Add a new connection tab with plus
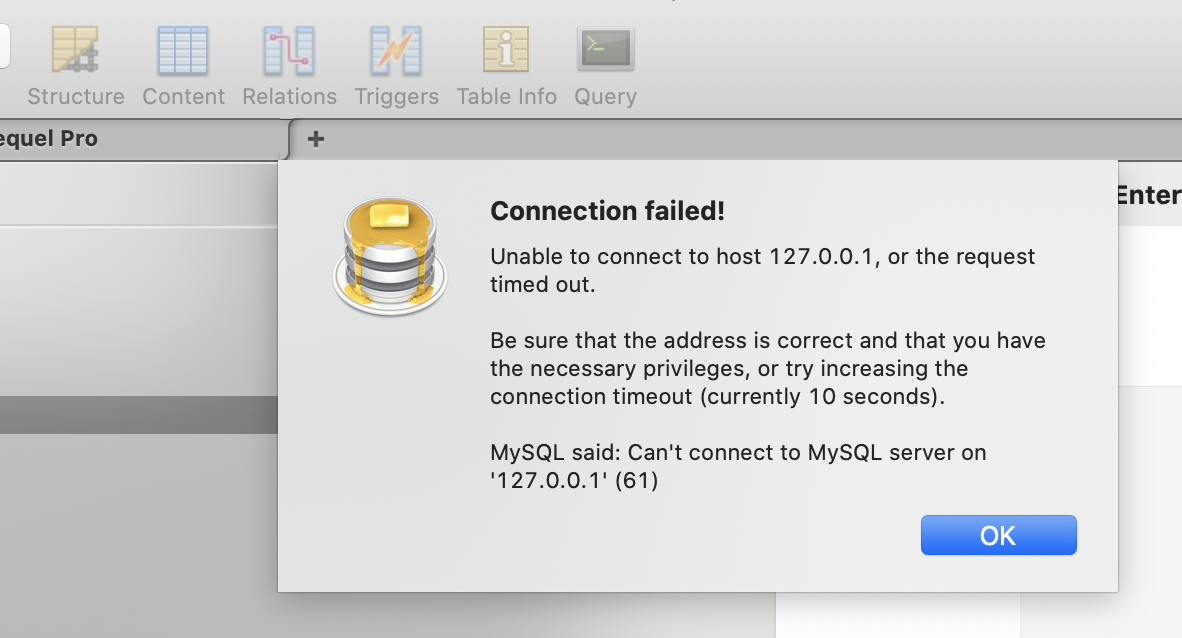The width and height of the screenshot is (1182, 638). pyautogui.click(x=316, y=139)
